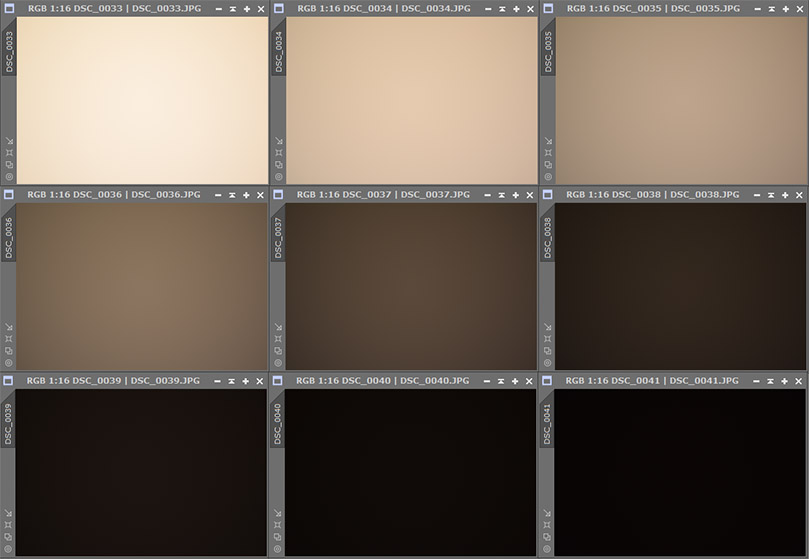Click the diagonal arrow icon in DSC_0037 window

point(278,327)
